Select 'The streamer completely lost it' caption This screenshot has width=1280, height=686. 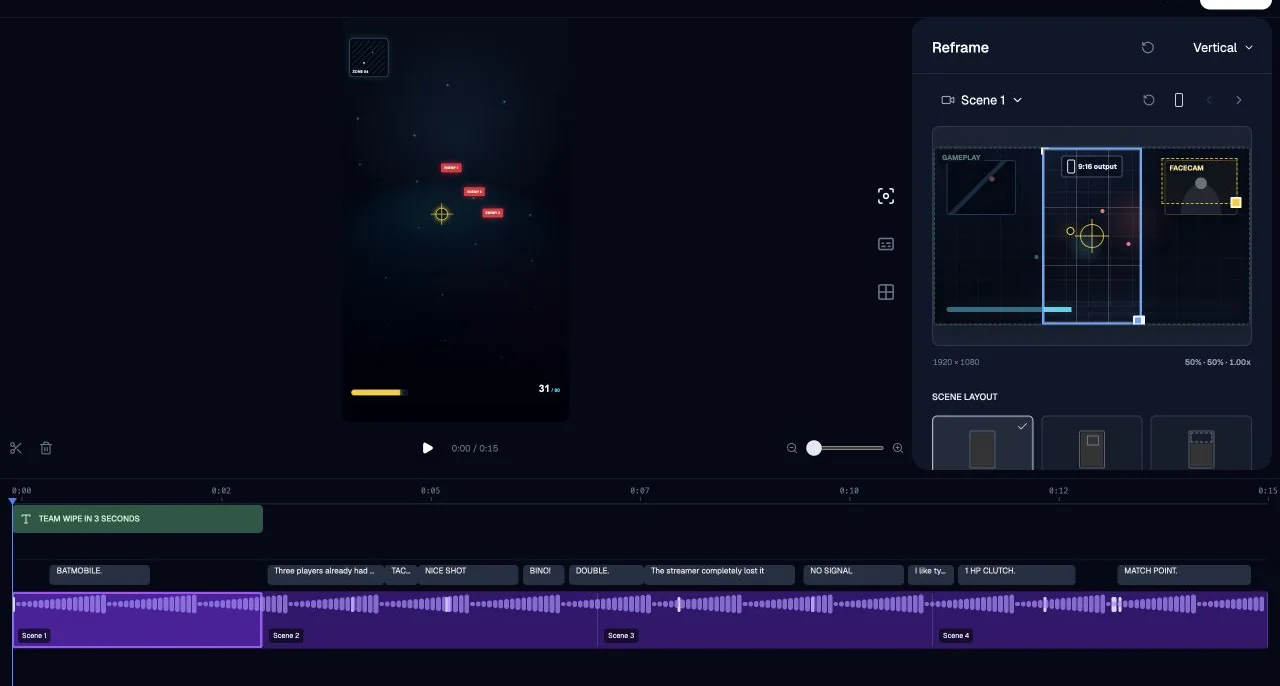pos(720,574)
